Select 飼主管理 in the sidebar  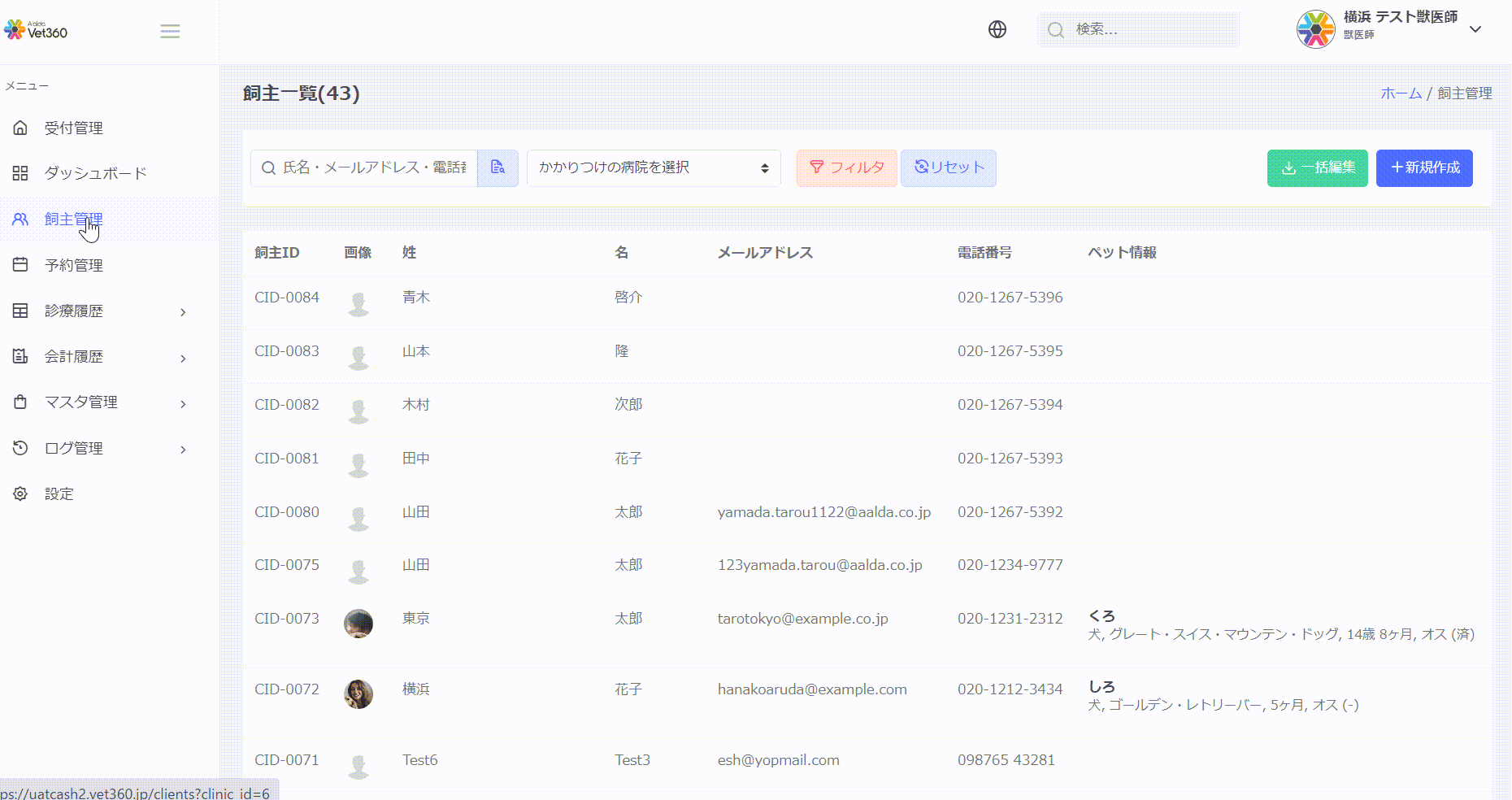(x=73, y=220)
